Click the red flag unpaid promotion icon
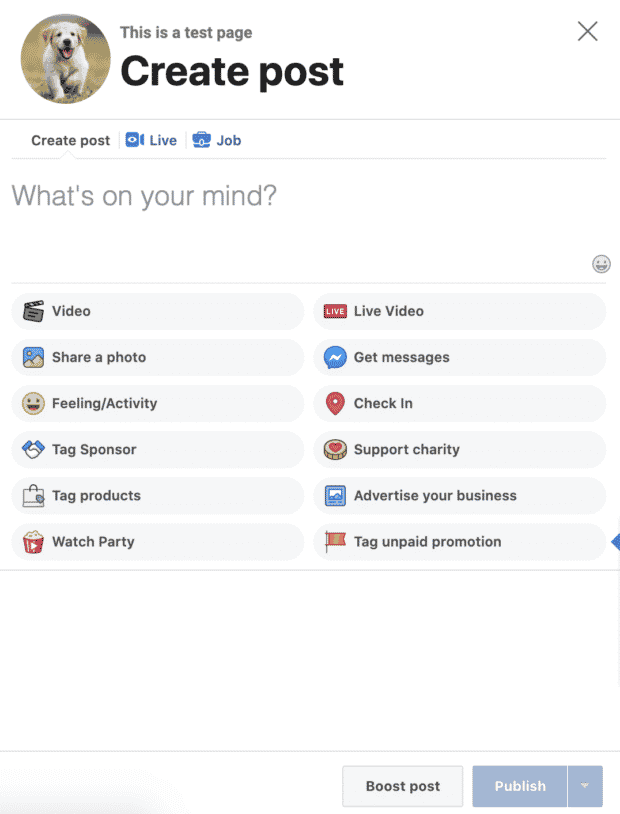 tap(335, 541)
